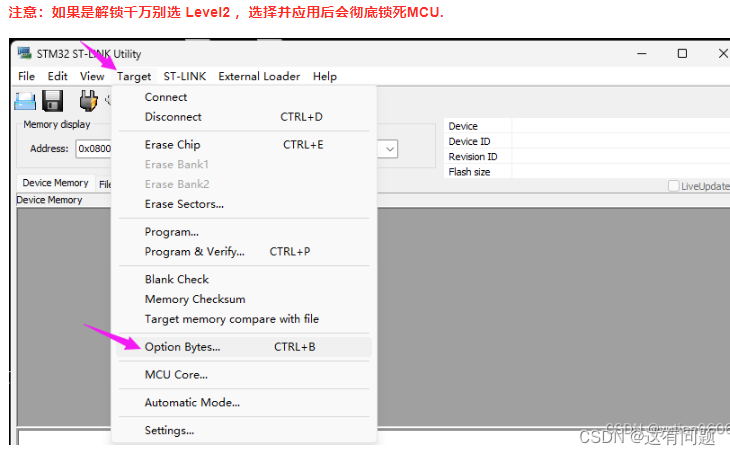
Task: Open the Help menu
Action: coord(325,76)
